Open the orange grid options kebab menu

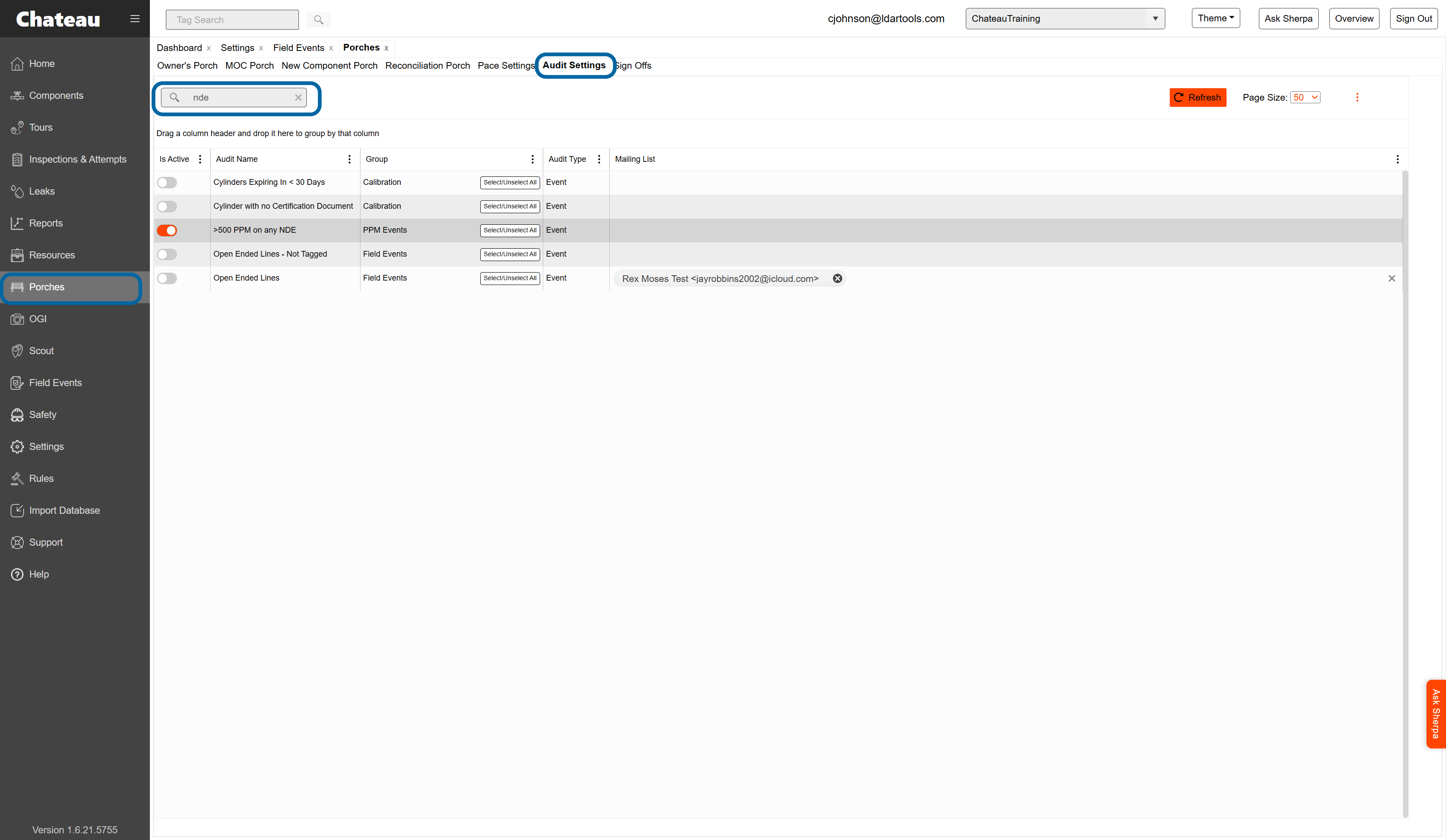(x=1357, y=98)
